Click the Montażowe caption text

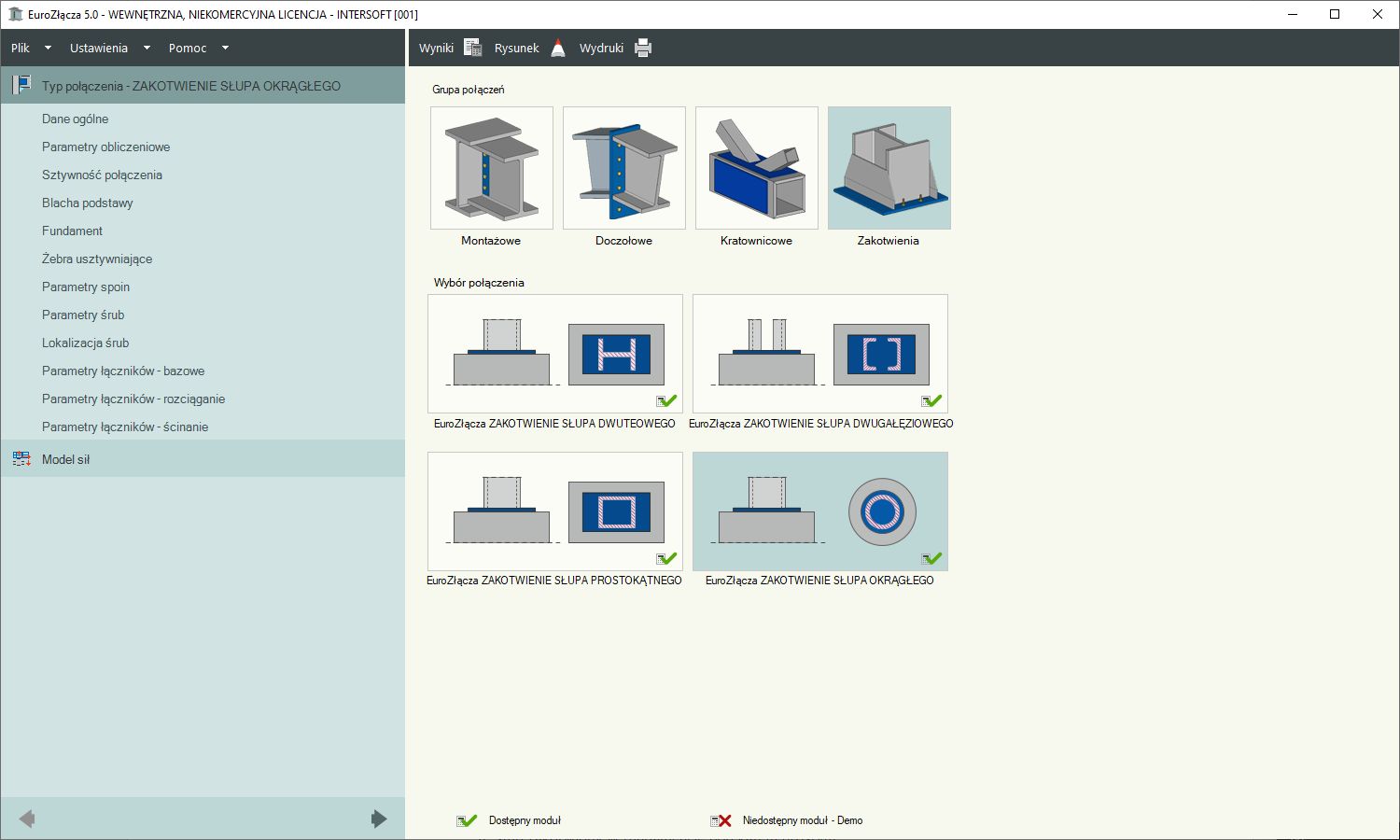491,240
